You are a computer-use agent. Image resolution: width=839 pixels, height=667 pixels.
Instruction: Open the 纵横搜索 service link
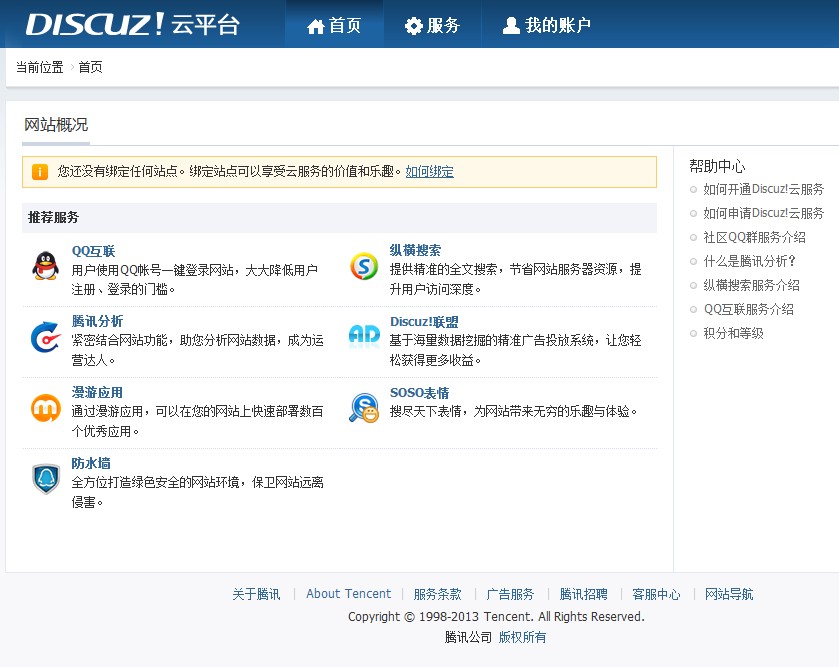point(415,250)
